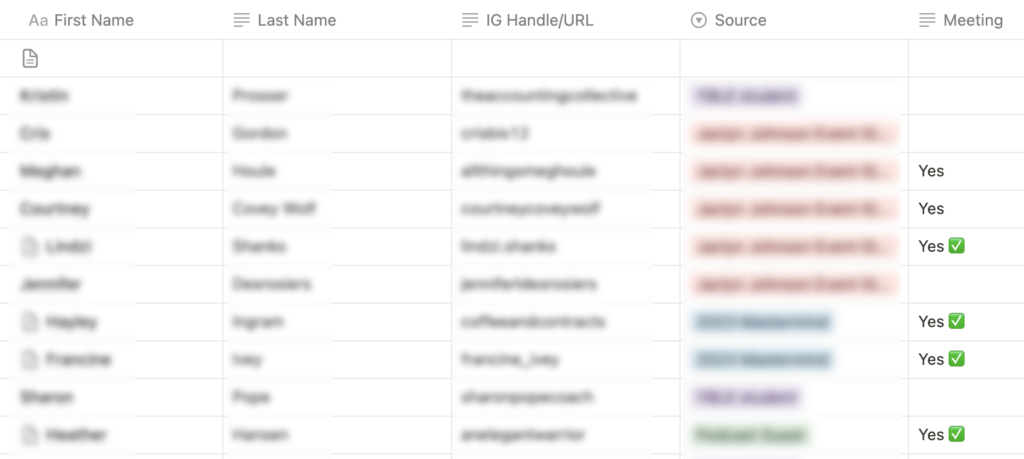This screenshot has width=1024, height=459.
Task: Click the select icon beside Source header
Action: (x=698, y=20)
